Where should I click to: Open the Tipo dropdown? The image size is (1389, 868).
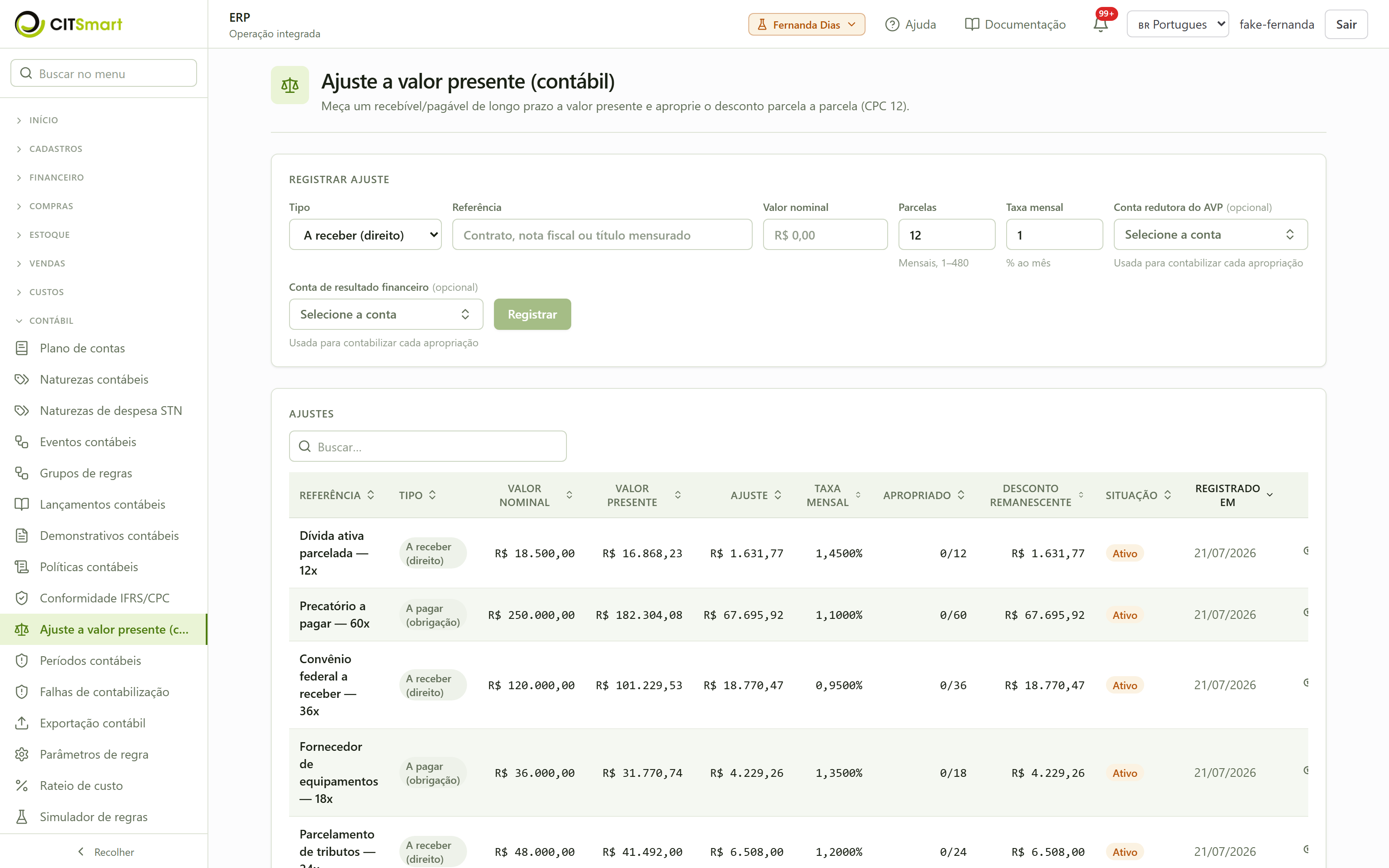point(365,235)
